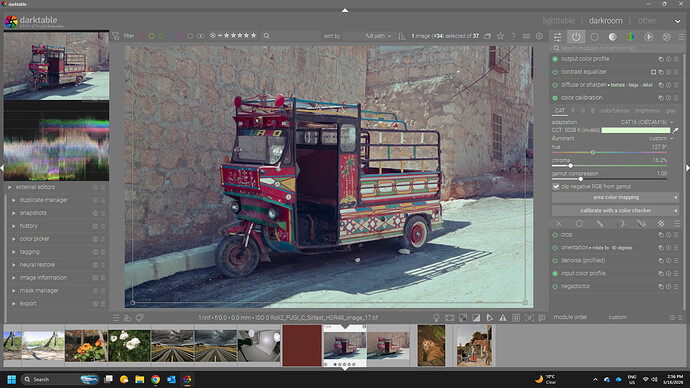Disable the diffuse or sharpen module

tap(555, 85)
